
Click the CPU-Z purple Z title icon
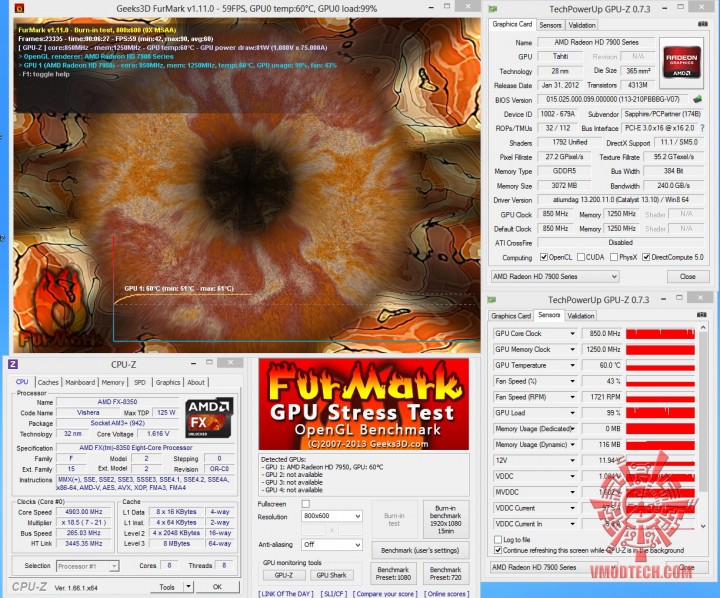click(13, 364)
